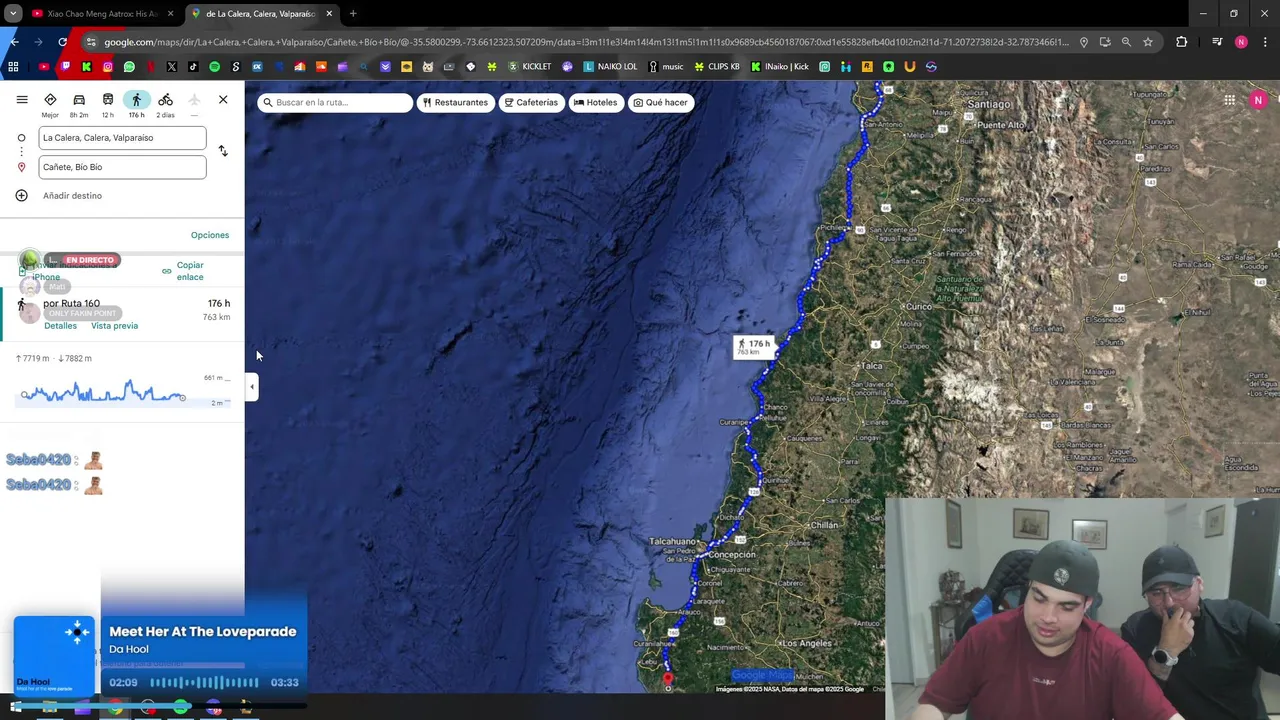Select cycling mode showing 2 días
The image size is (1280, 720).
[x=165, y=104]
